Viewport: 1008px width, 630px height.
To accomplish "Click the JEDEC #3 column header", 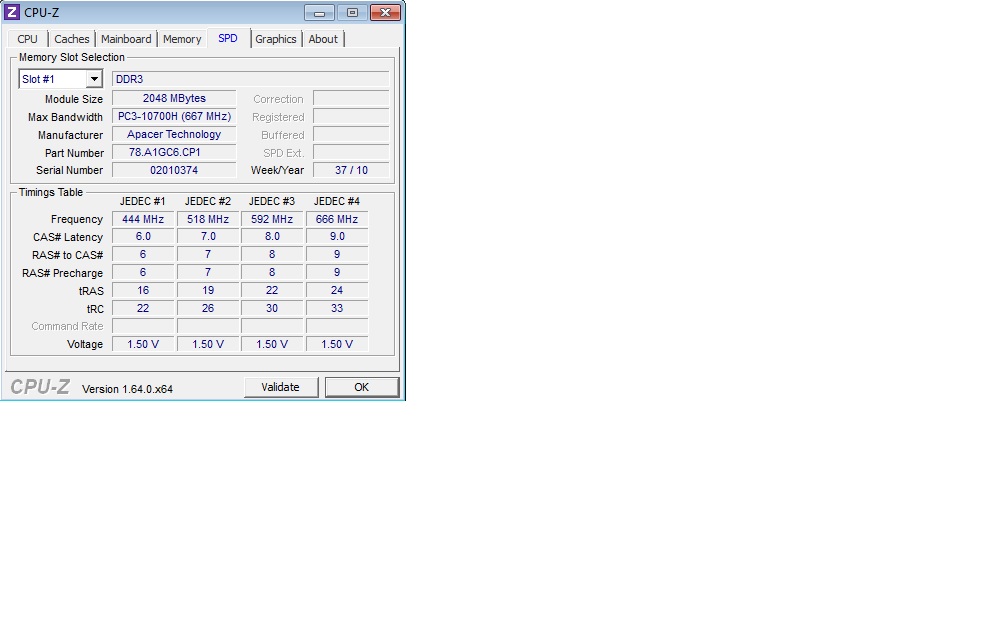I will pos(272,201).
